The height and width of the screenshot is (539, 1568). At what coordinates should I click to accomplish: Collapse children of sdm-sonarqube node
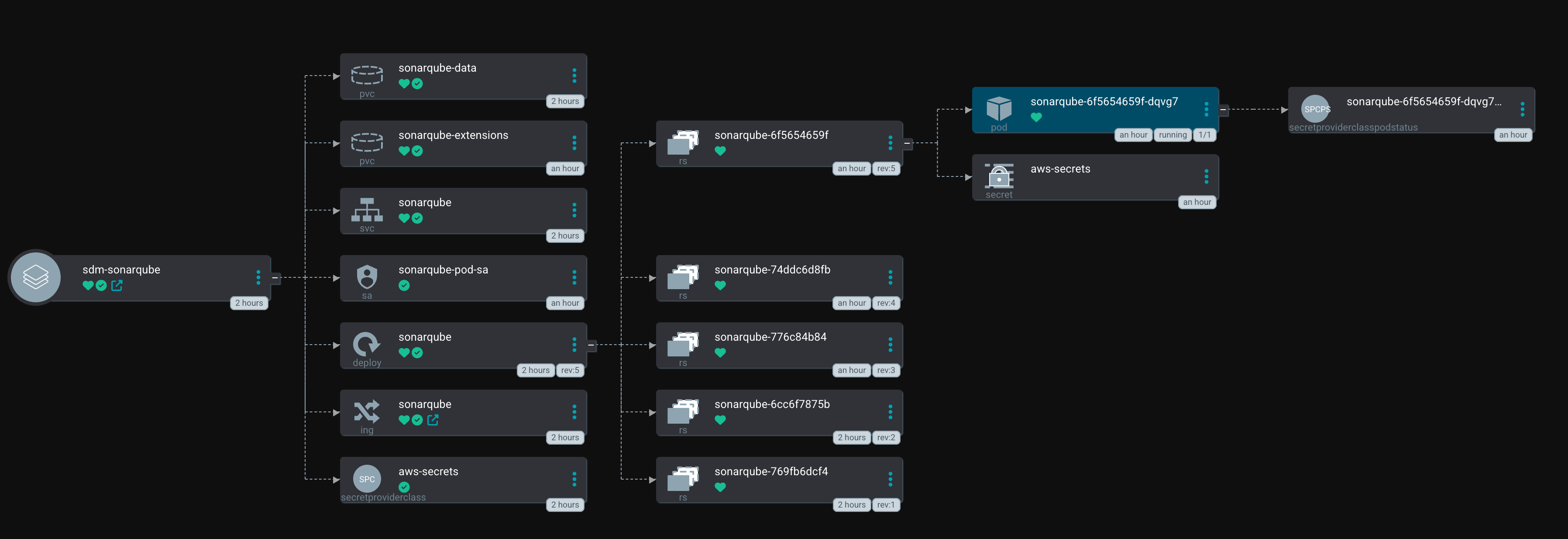tap(275, 278)
